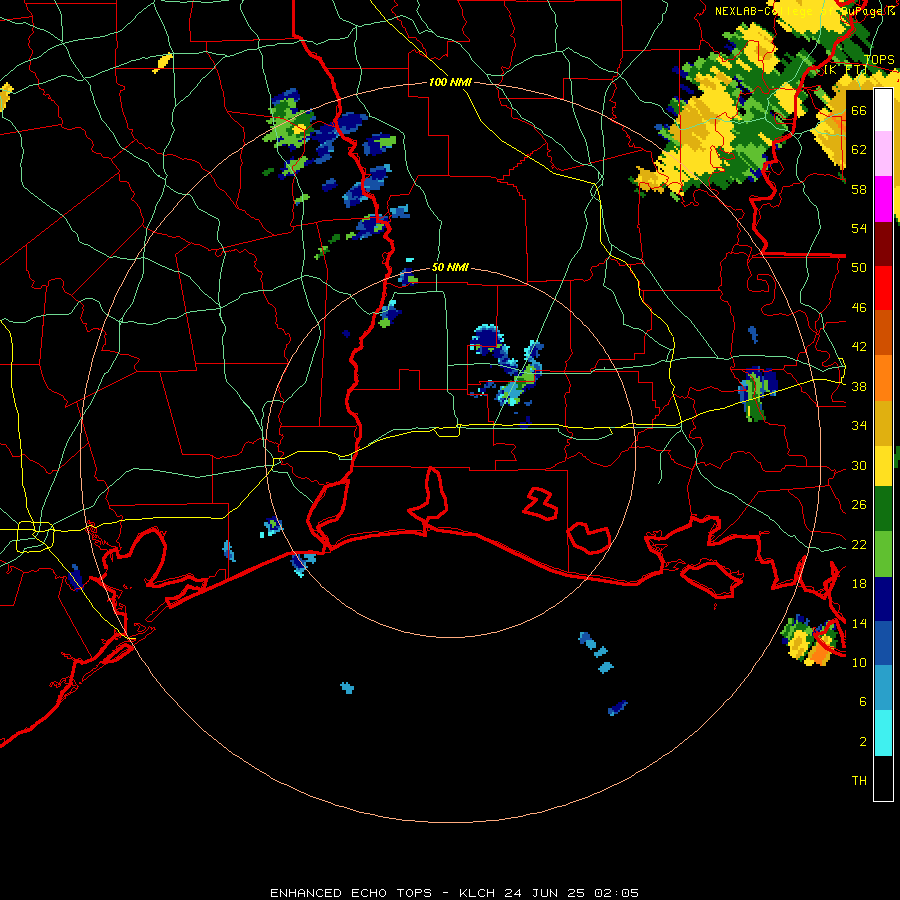Click the maroon legend swatch

[883, 244]
